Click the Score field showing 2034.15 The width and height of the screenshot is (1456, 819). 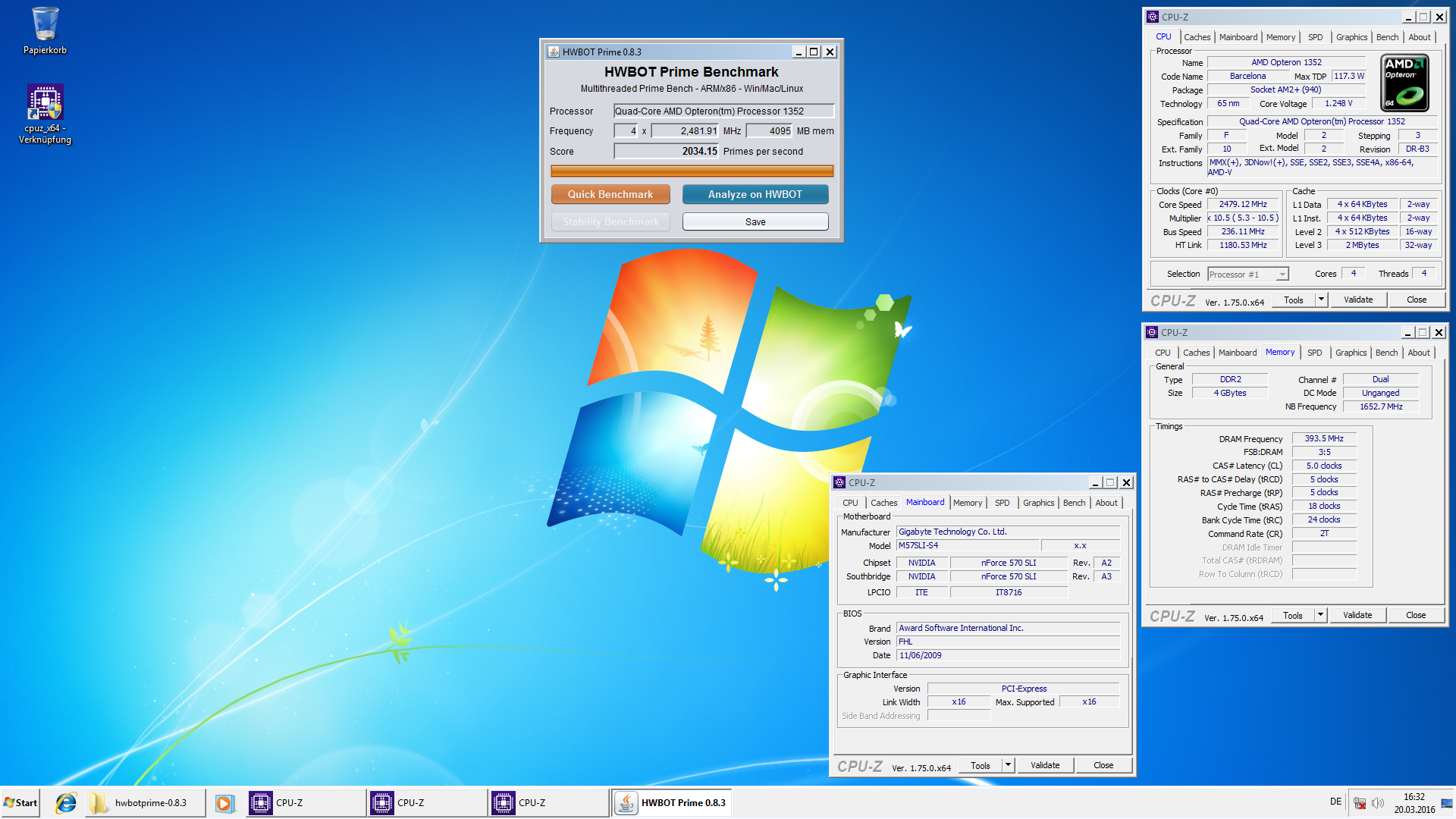666,151
